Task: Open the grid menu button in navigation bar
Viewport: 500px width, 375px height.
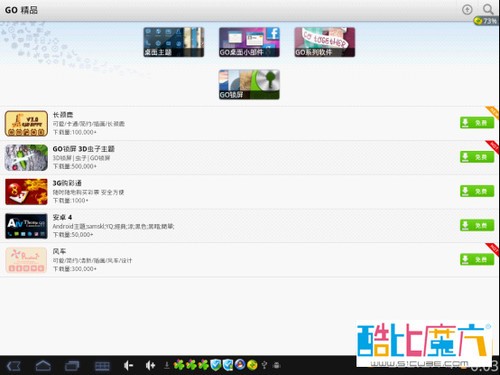Action: click(x=102, y=366)
